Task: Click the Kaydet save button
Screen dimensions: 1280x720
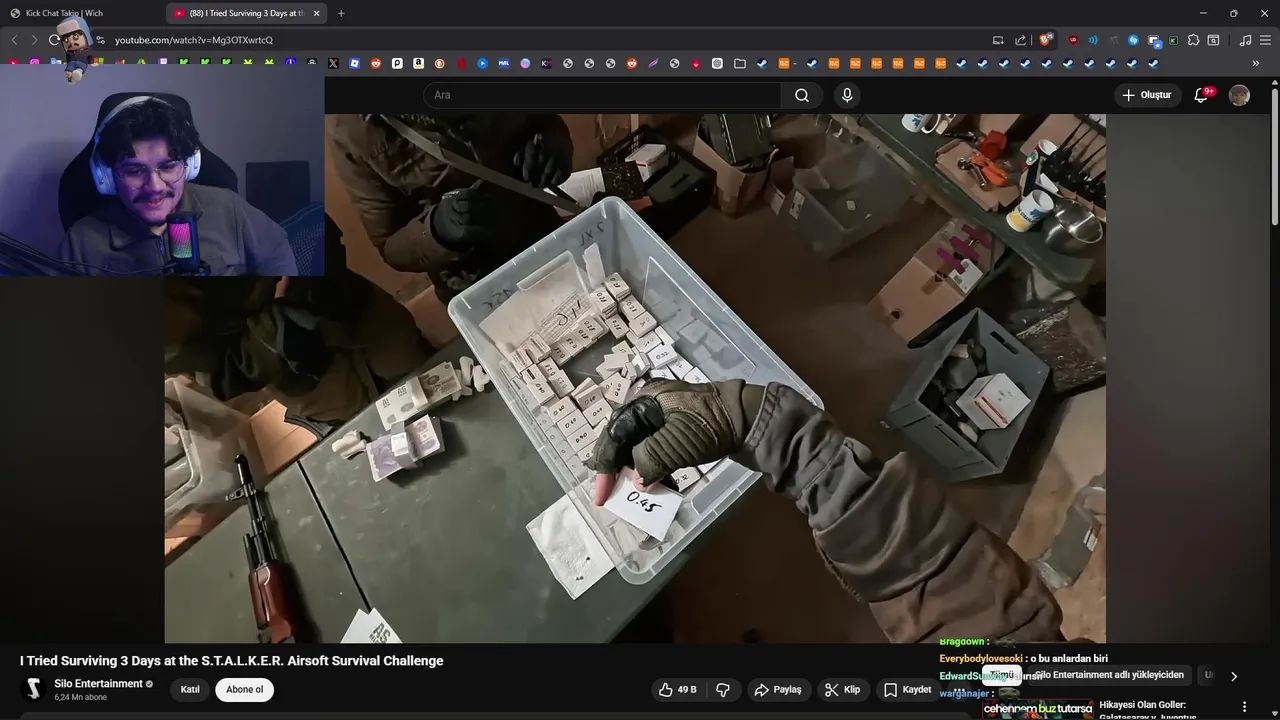Action: coord(908,690)
